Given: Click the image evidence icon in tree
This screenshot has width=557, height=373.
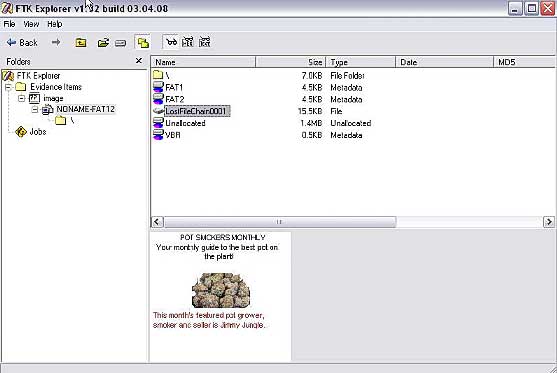Looking at the screenshot, I should (34, 98).
